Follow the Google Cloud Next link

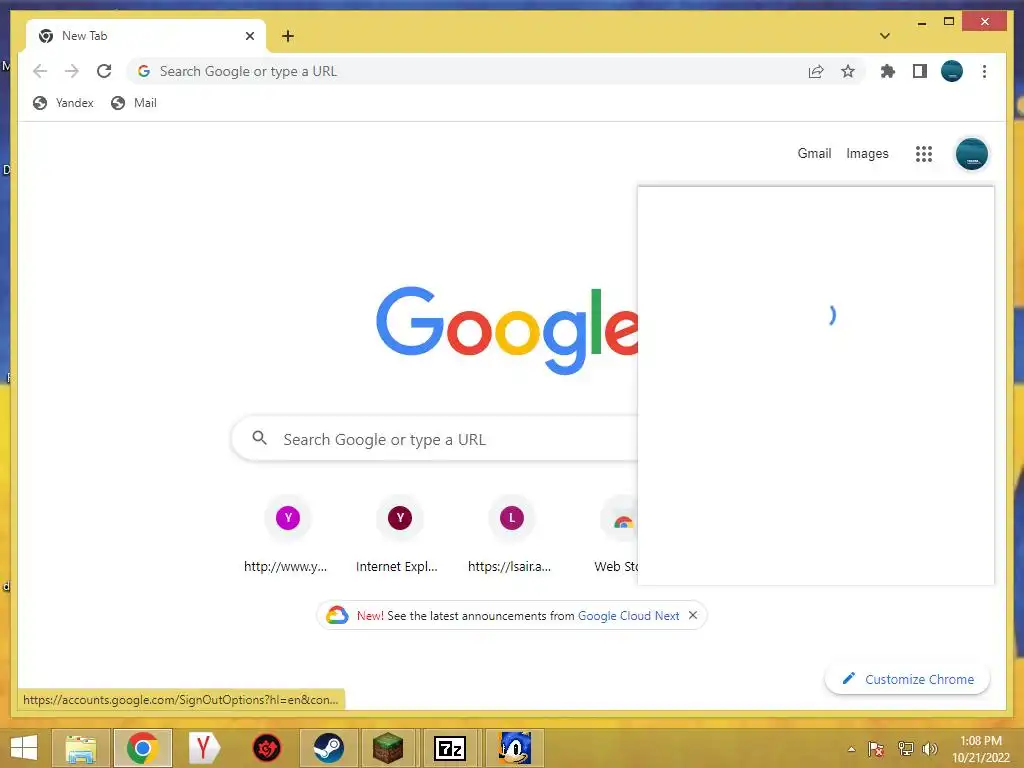tap(628, 616)
